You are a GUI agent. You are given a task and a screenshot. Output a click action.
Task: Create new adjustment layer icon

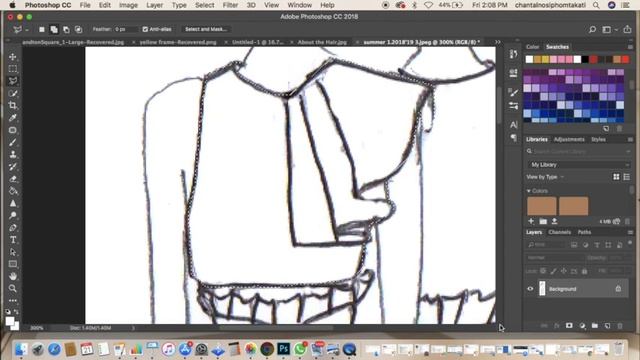pos(582,326)
